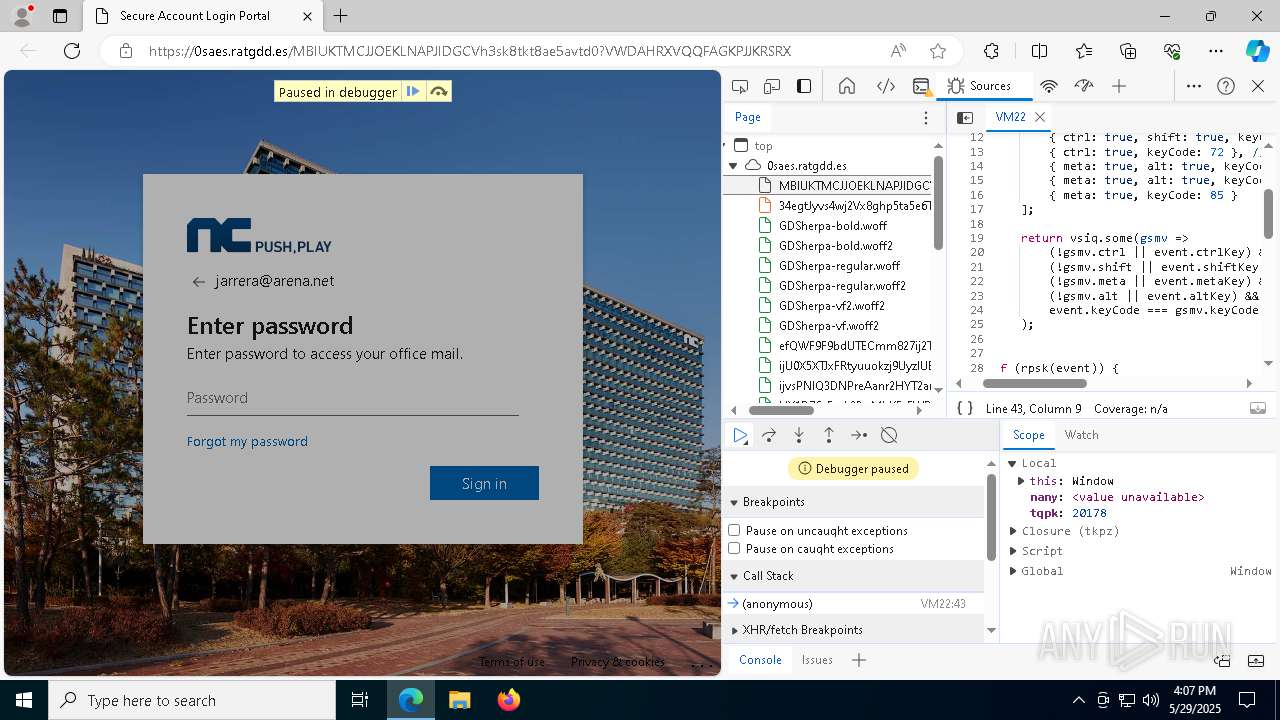The height and width of the screenshot is (720, 1280).
Task: Click pretty print braces icon
Action: [x=965, y=408]
